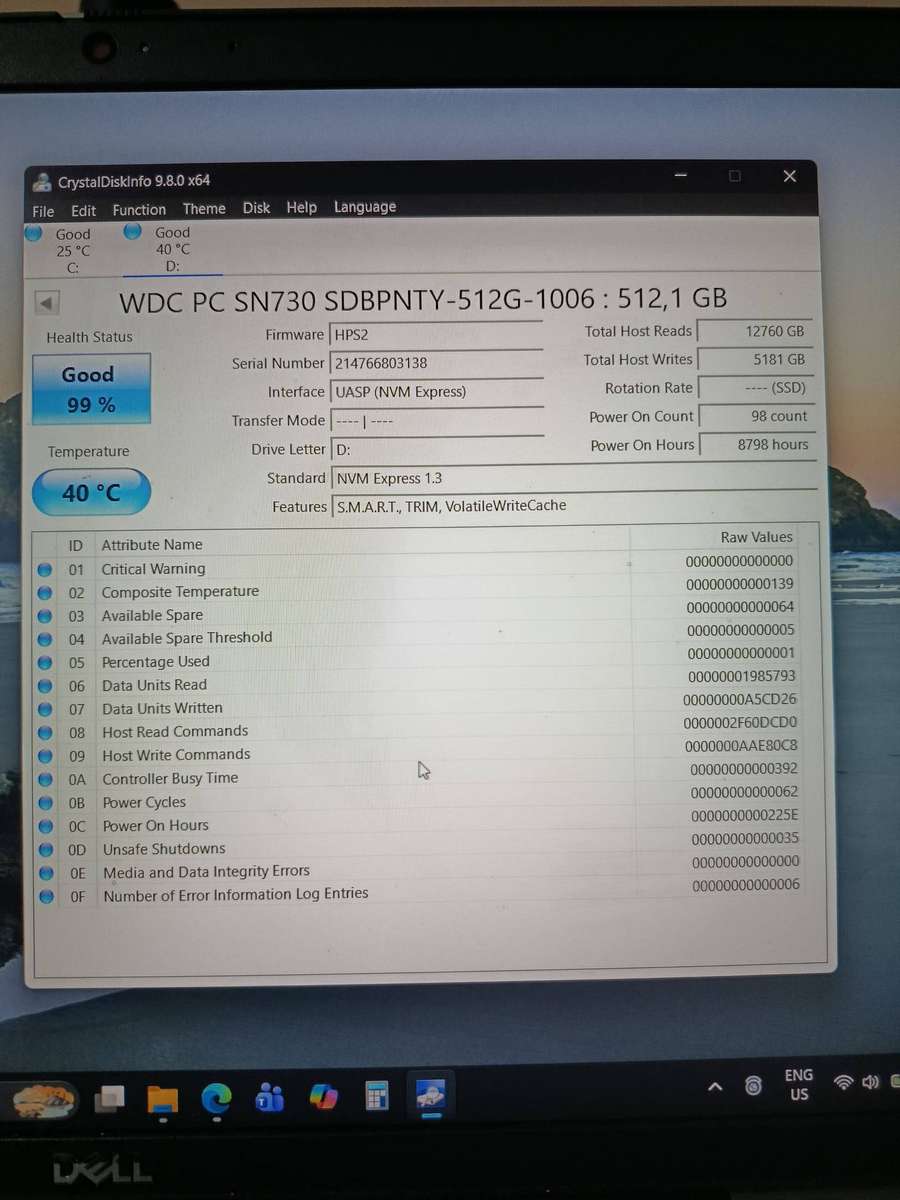
Task: Click the status icon for Host Read Commands
Action: (x=45, y=733)
